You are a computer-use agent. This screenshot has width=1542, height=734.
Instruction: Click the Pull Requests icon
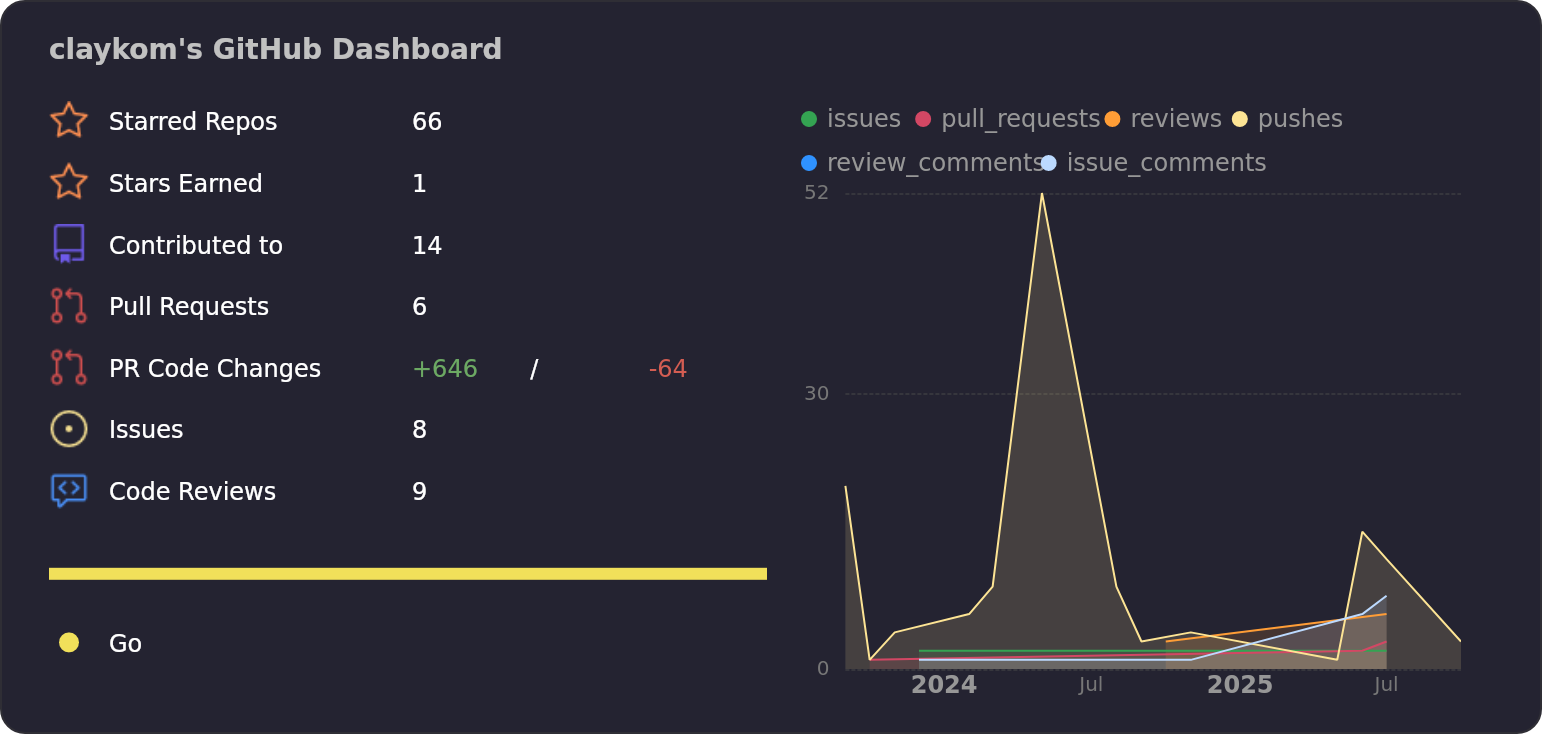pyautogui.click(x=69, y=306)
